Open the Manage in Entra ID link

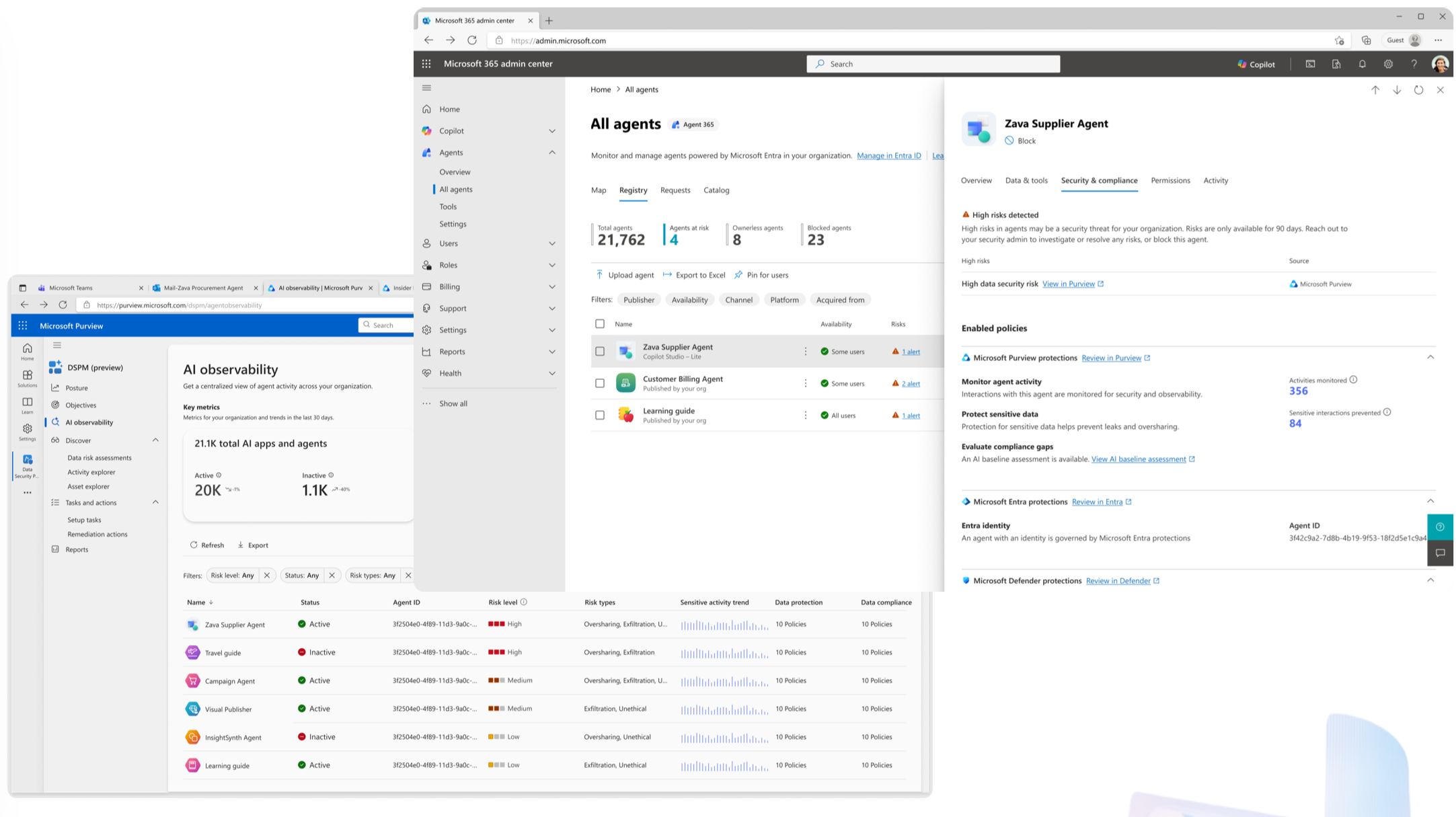coord(888,156)
